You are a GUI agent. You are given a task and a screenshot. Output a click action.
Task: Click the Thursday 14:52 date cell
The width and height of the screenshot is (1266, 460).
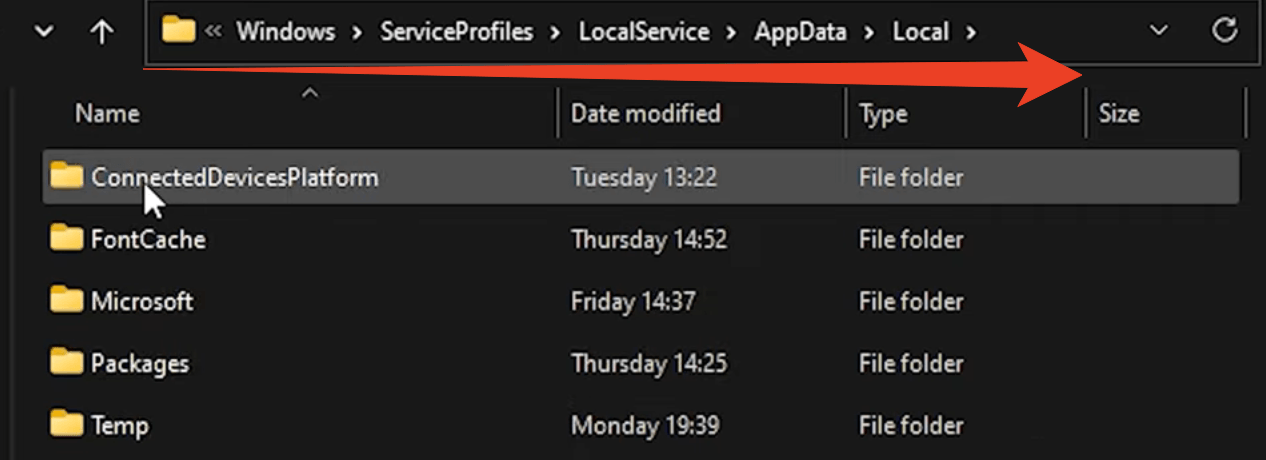coord(649,240)
